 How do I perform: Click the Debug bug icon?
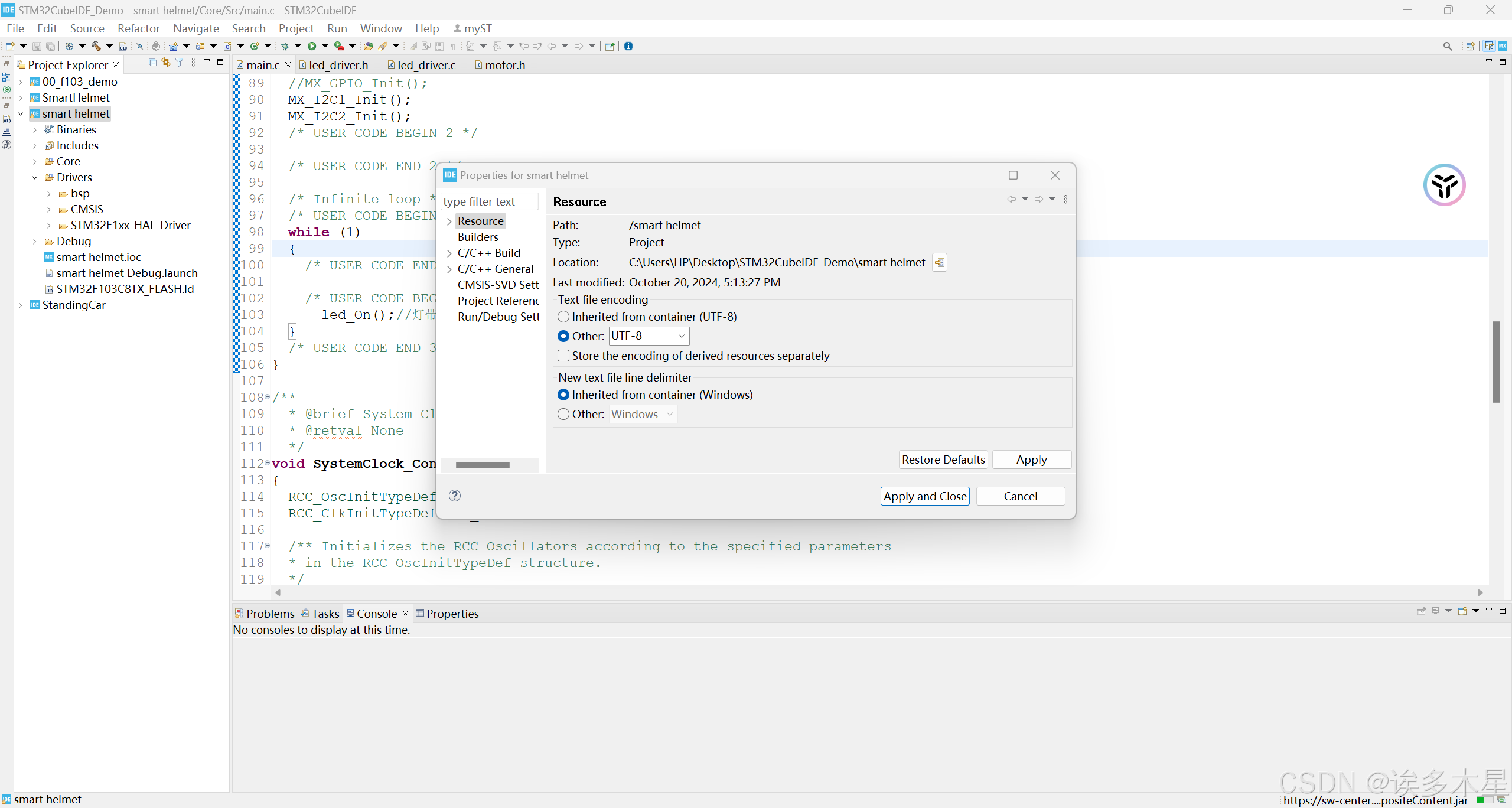(285, 46)
